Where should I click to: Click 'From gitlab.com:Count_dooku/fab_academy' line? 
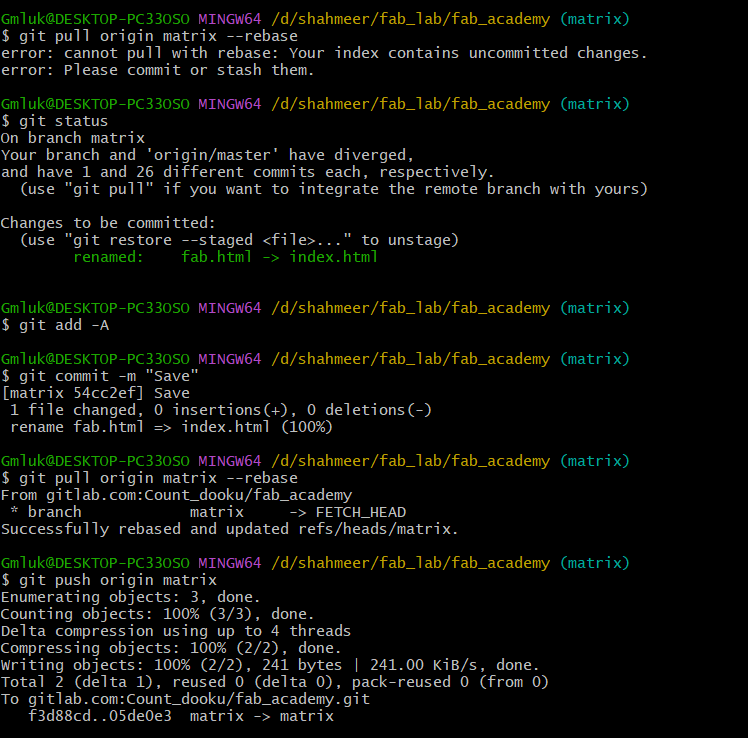coord(177,495)
